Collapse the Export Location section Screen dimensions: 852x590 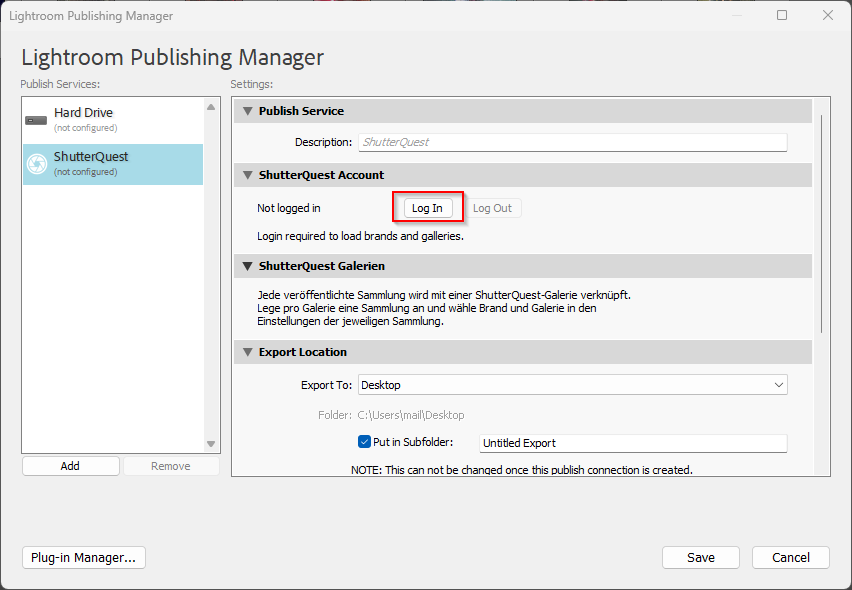coord(248,352)
